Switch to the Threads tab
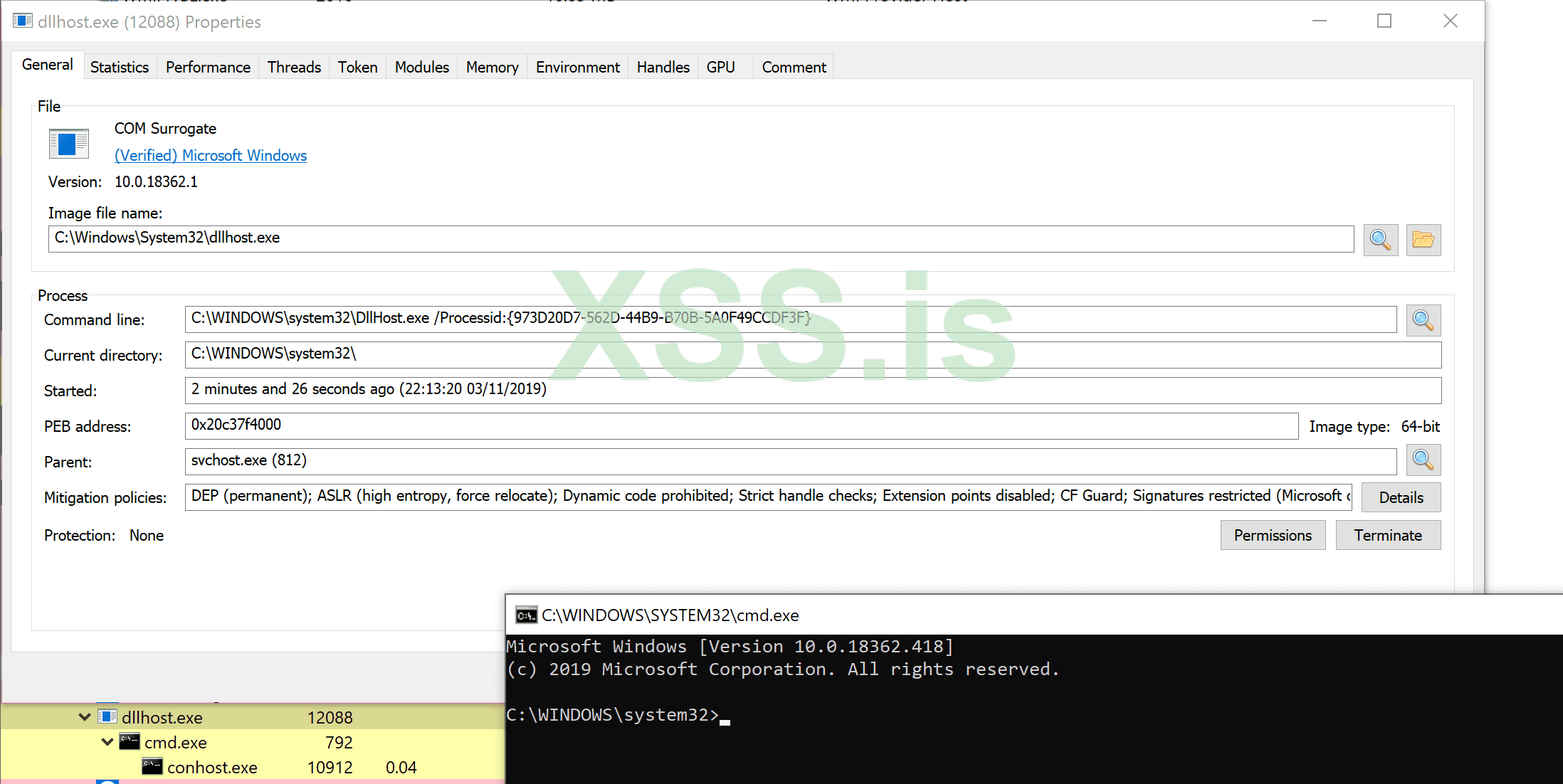The image size is (1563, 784). [x=294, y=67]
